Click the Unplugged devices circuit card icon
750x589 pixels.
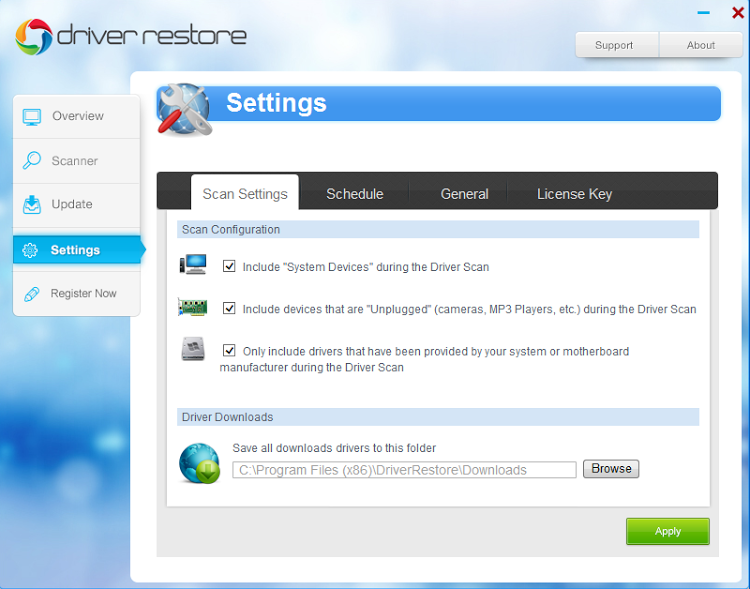tap(192, 307)
